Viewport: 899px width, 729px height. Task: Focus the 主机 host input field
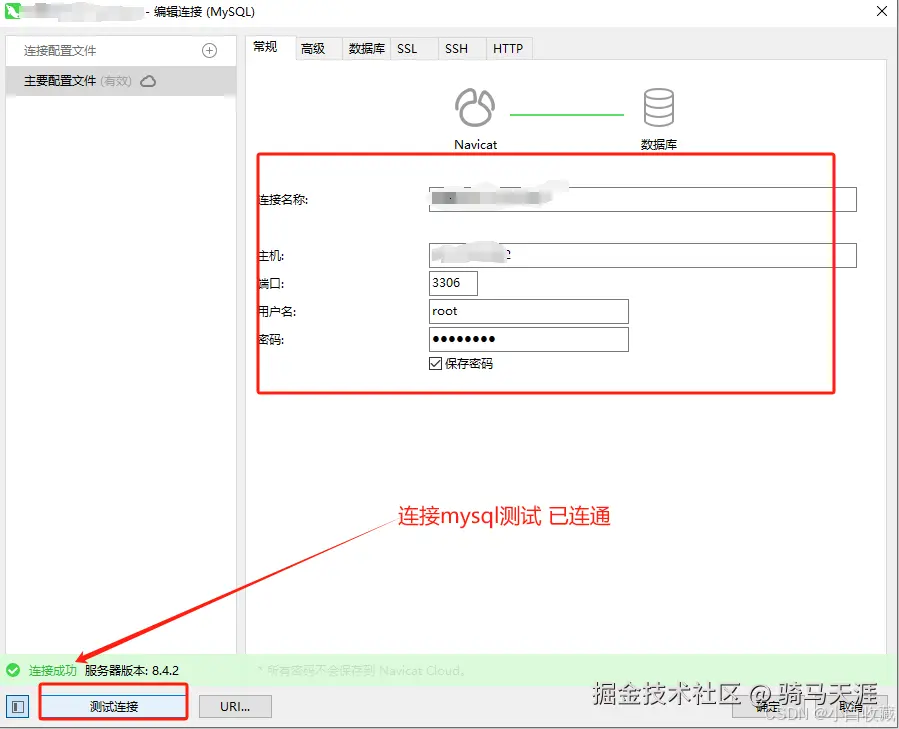[x=642, y=255]
